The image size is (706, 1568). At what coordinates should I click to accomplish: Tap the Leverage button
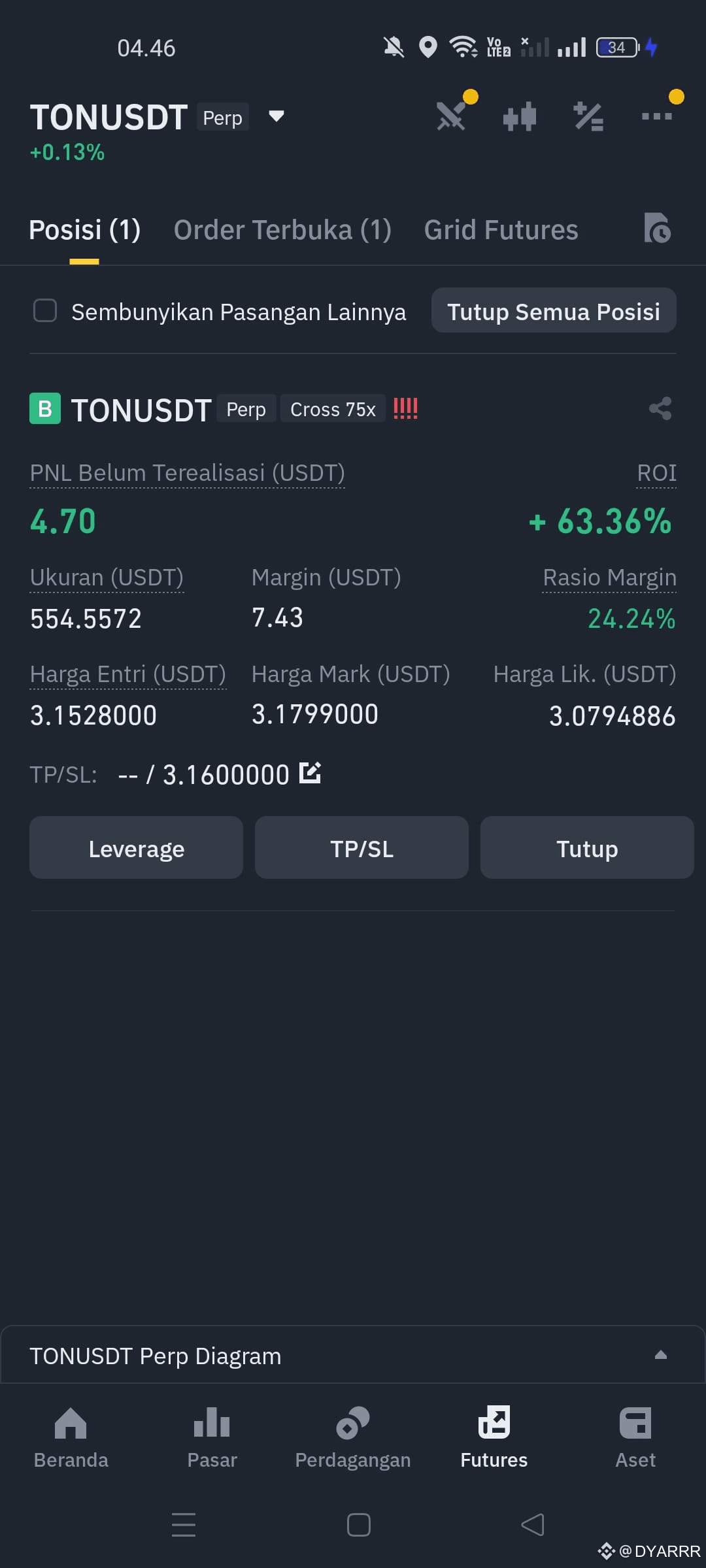click(136, 847)
